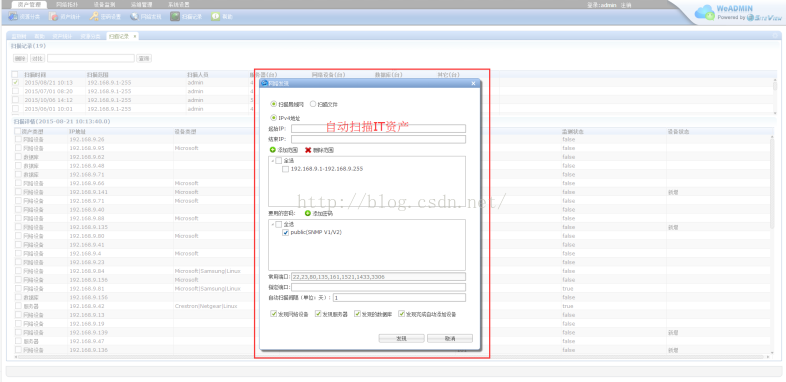Click the scan details horizontal scrollbar
Screen dimensions: 786x382
pos(391,357)
